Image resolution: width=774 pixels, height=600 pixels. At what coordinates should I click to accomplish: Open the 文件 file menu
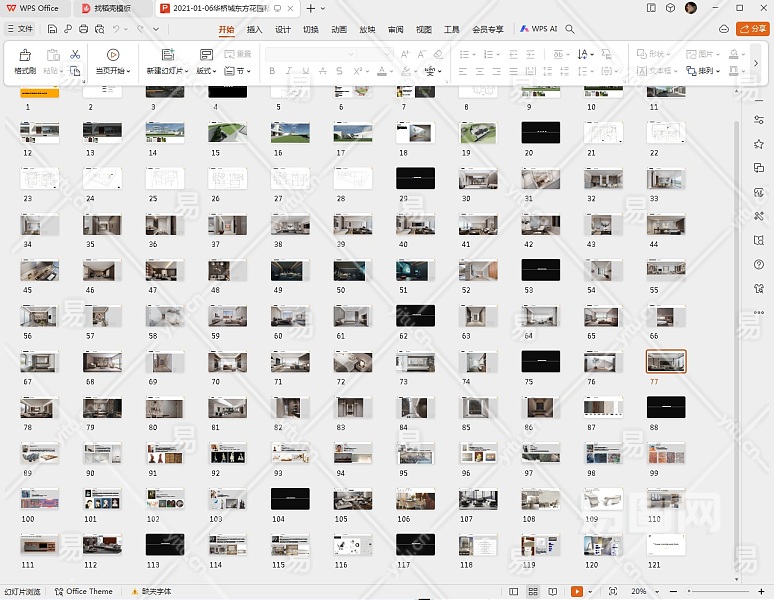pos(20,29)
